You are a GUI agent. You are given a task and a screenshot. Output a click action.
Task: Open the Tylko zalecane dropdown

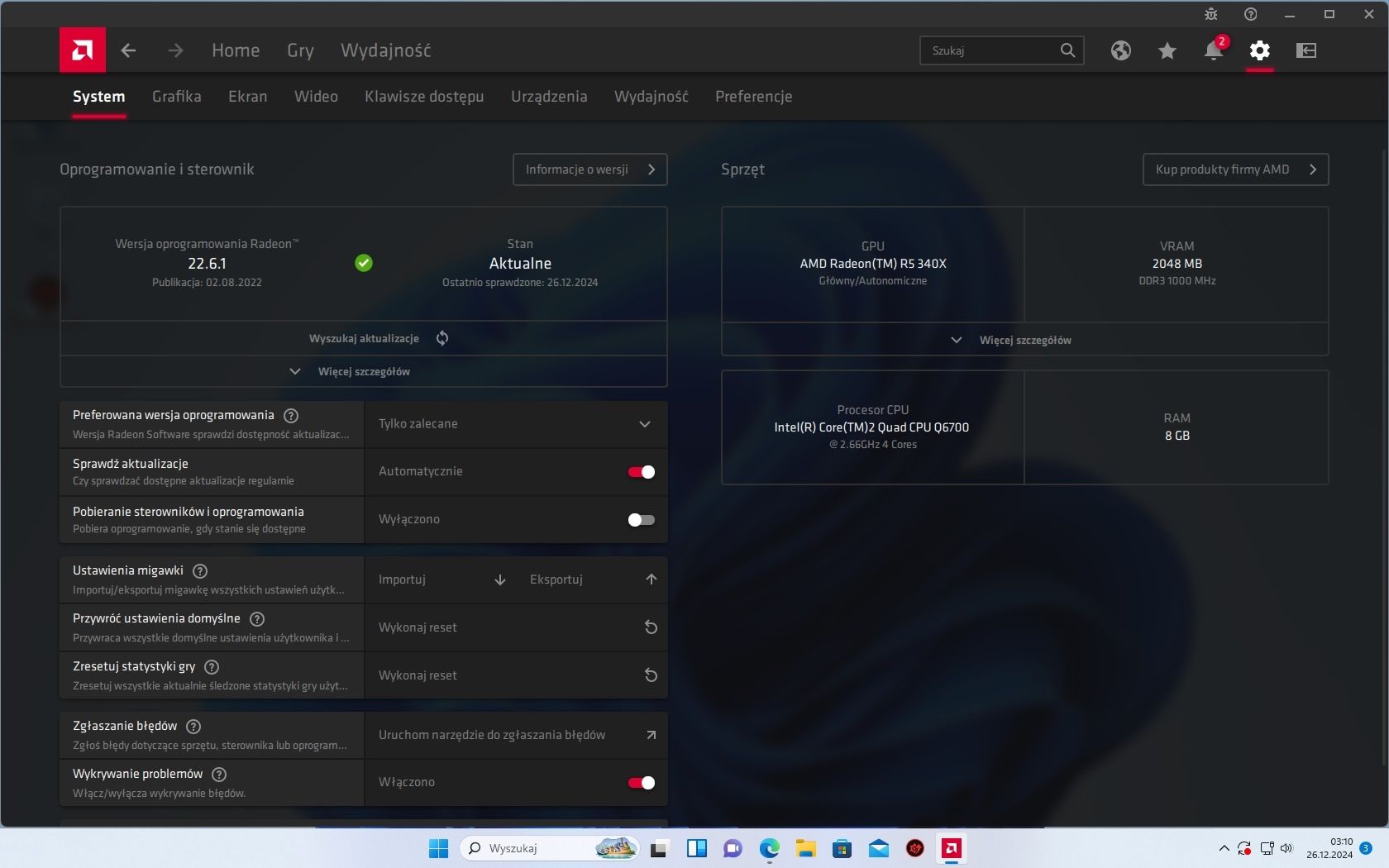[x=515, y=424]
